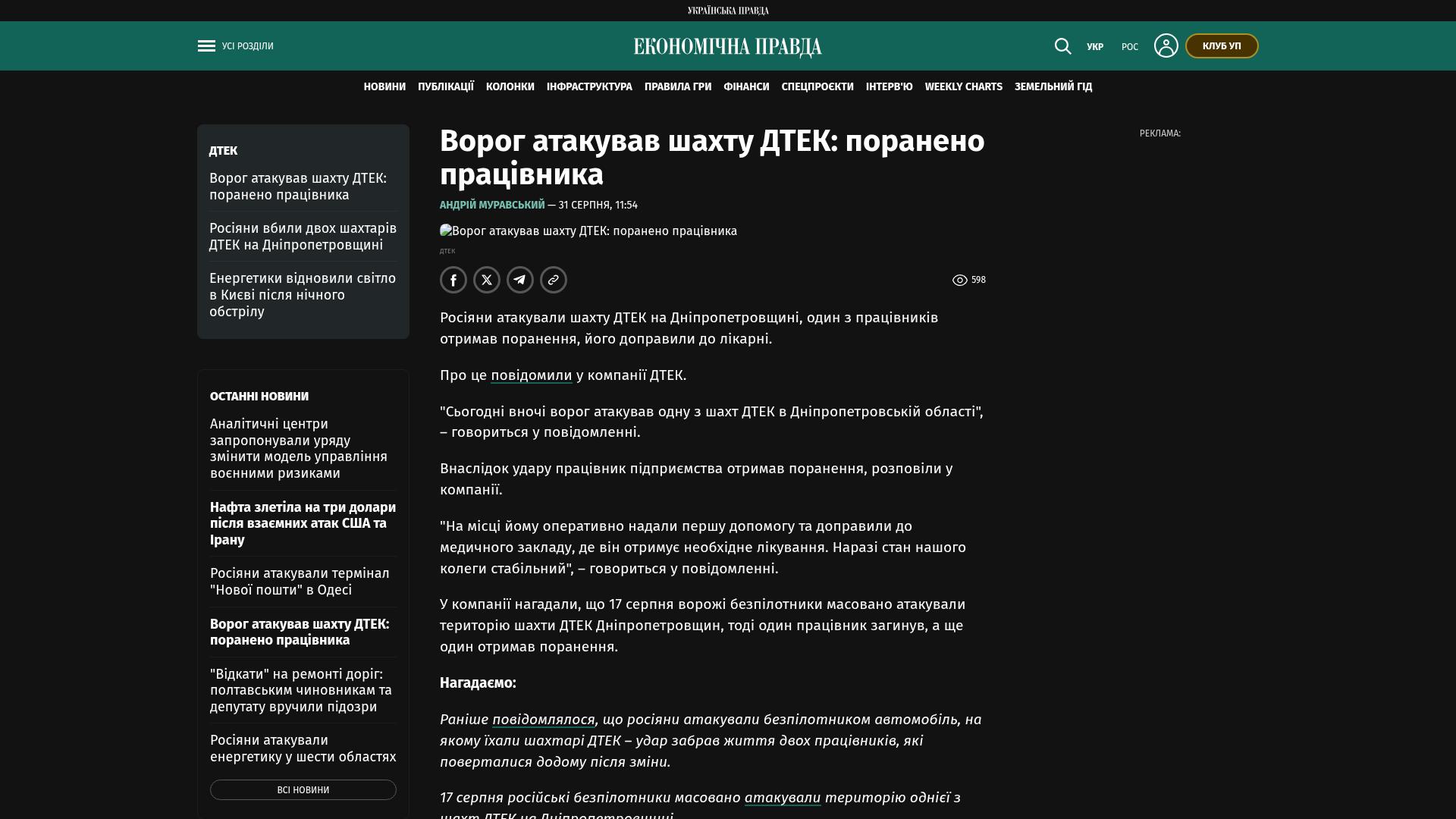
Task: Open news about oil jumping three dollars
Action: click(303, 523)
